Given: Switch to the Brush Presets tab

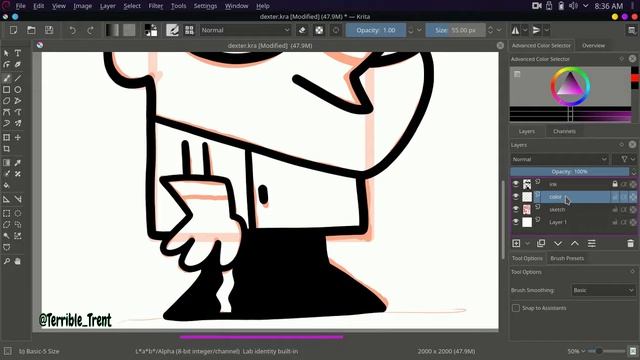Looking at the screenshot, I should [x=567, y=258].
